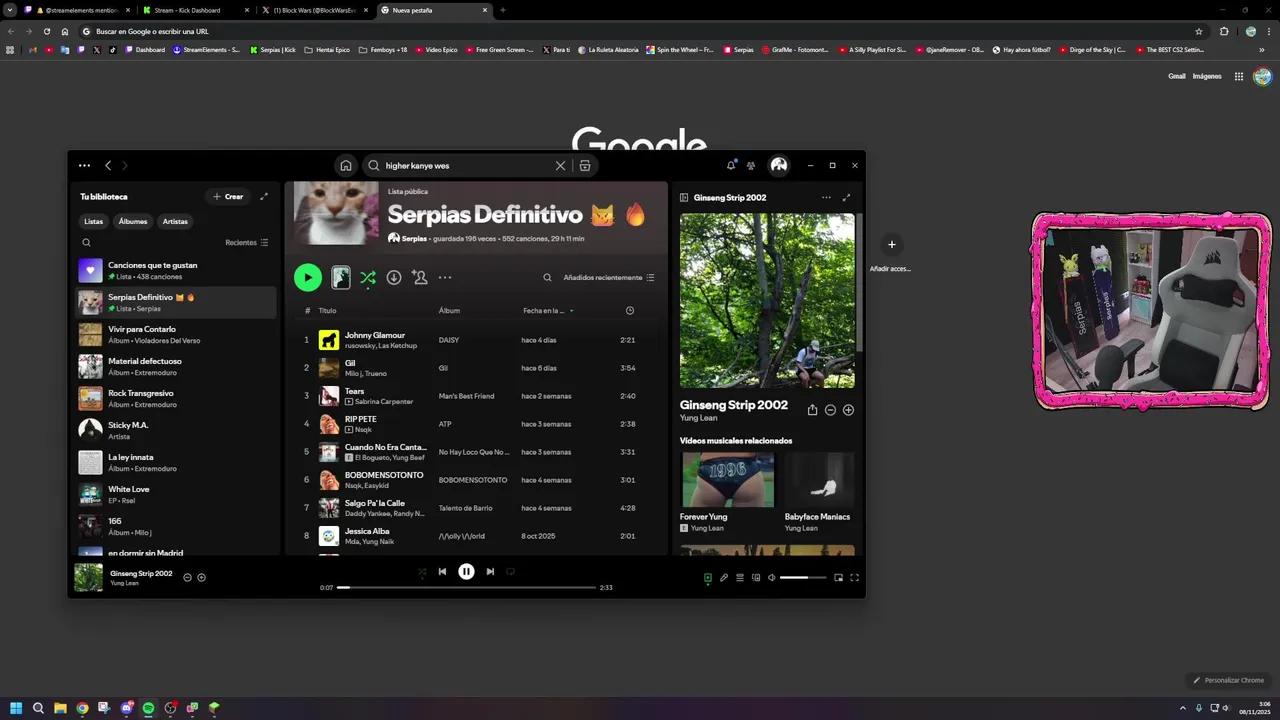The image size is (1280, 720).
Task: Open more options for Serpias Definitivo playlist
Action: [x=445, y=278]
